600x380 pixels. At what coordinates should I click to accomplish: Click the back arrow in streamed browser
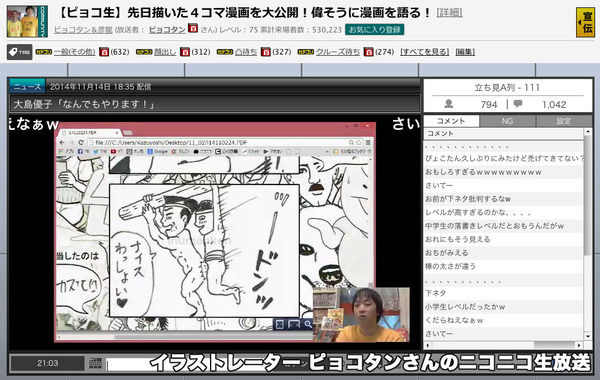click(x=62, y=142)
